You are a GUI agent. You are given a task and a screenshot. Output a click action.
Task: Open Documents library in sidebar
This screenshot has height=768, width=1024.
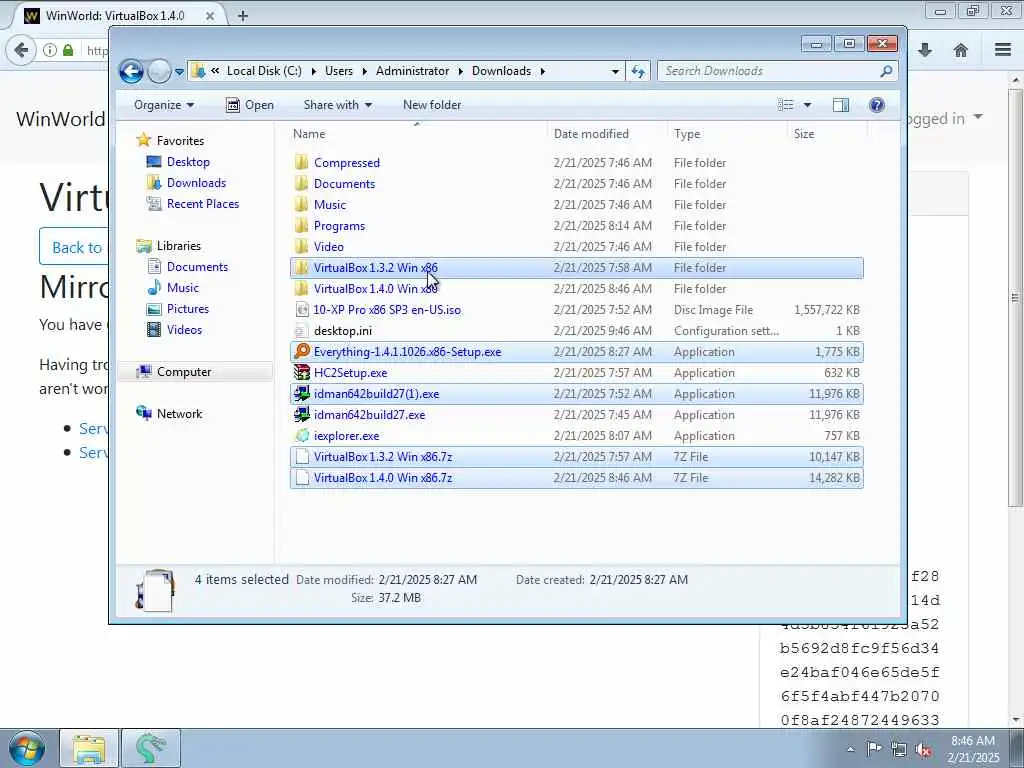coord(197,266)
